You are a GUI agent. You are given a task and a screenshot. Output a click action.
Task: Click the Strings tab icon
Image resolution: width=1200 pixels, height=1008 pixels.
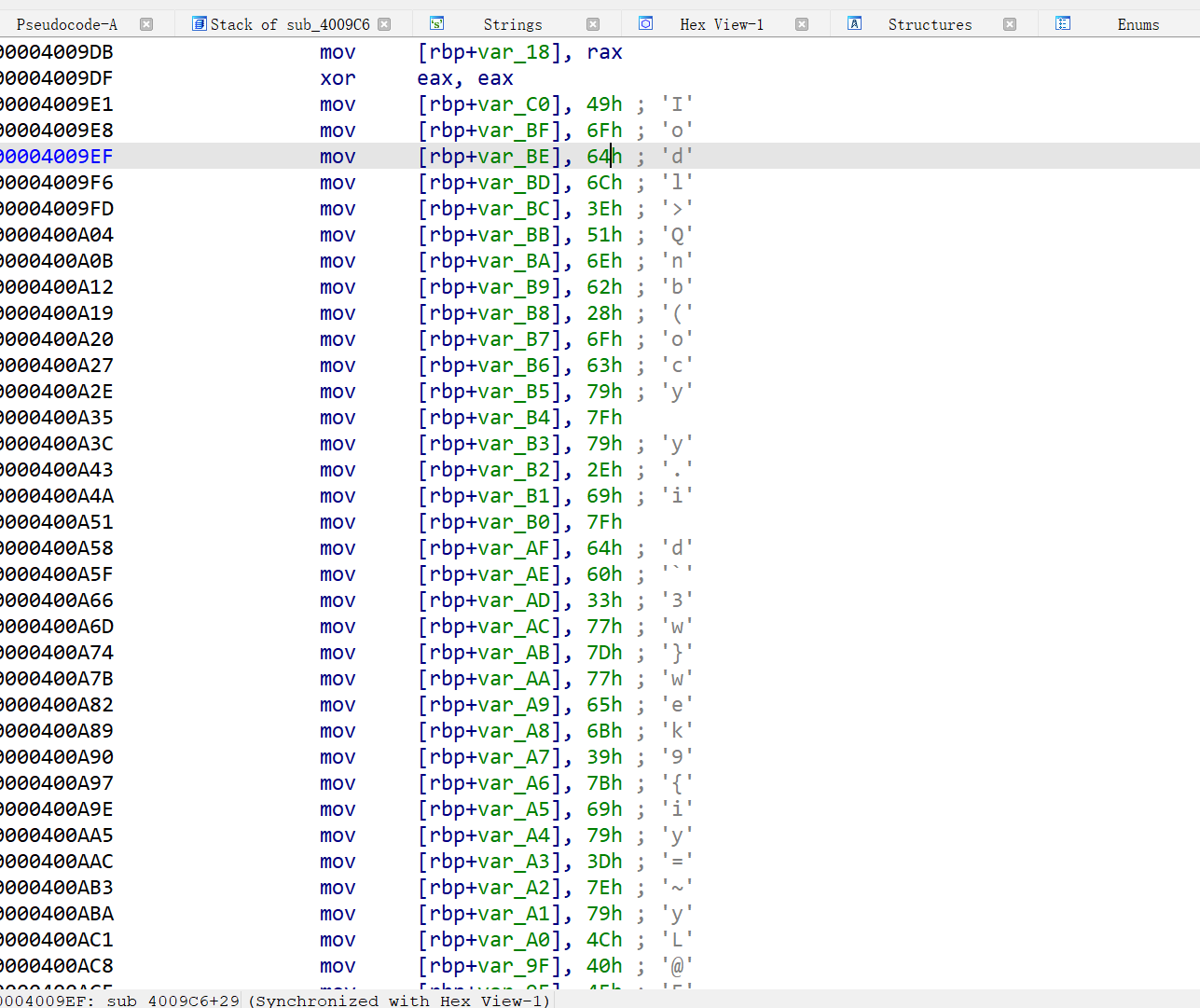point(436,23)
